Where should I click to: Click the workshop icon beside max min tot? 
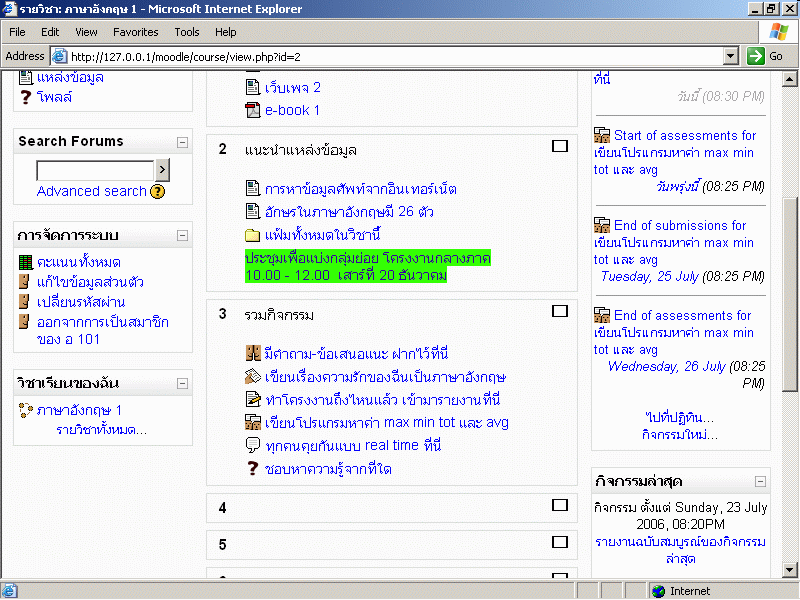click(253, 423)
